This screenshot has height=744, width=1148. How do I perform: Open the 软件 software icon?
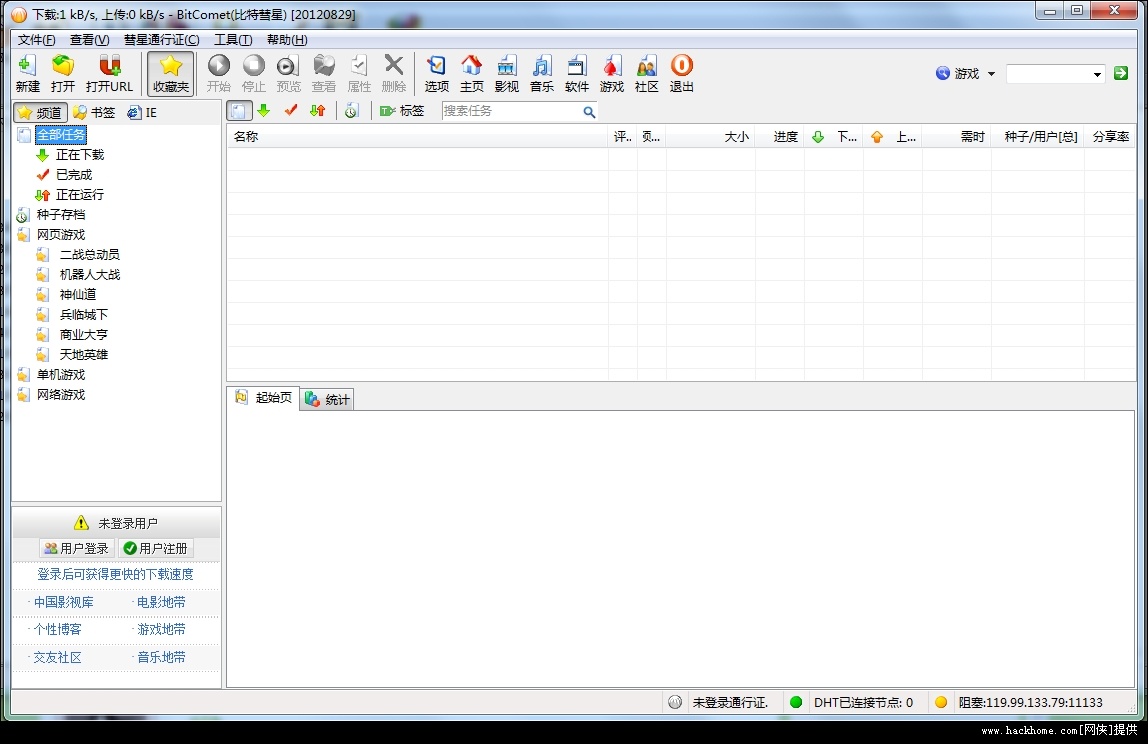click(x=577, y=73)
